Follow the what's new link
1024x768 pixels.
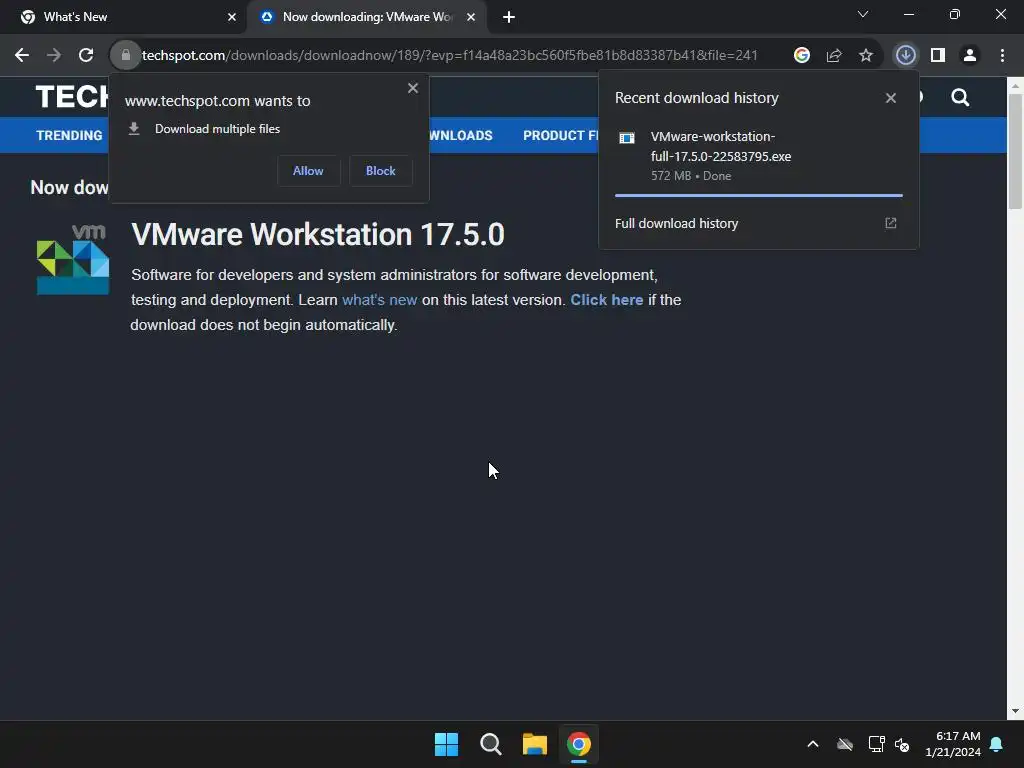pyautogui.click(x=379, y=300)
